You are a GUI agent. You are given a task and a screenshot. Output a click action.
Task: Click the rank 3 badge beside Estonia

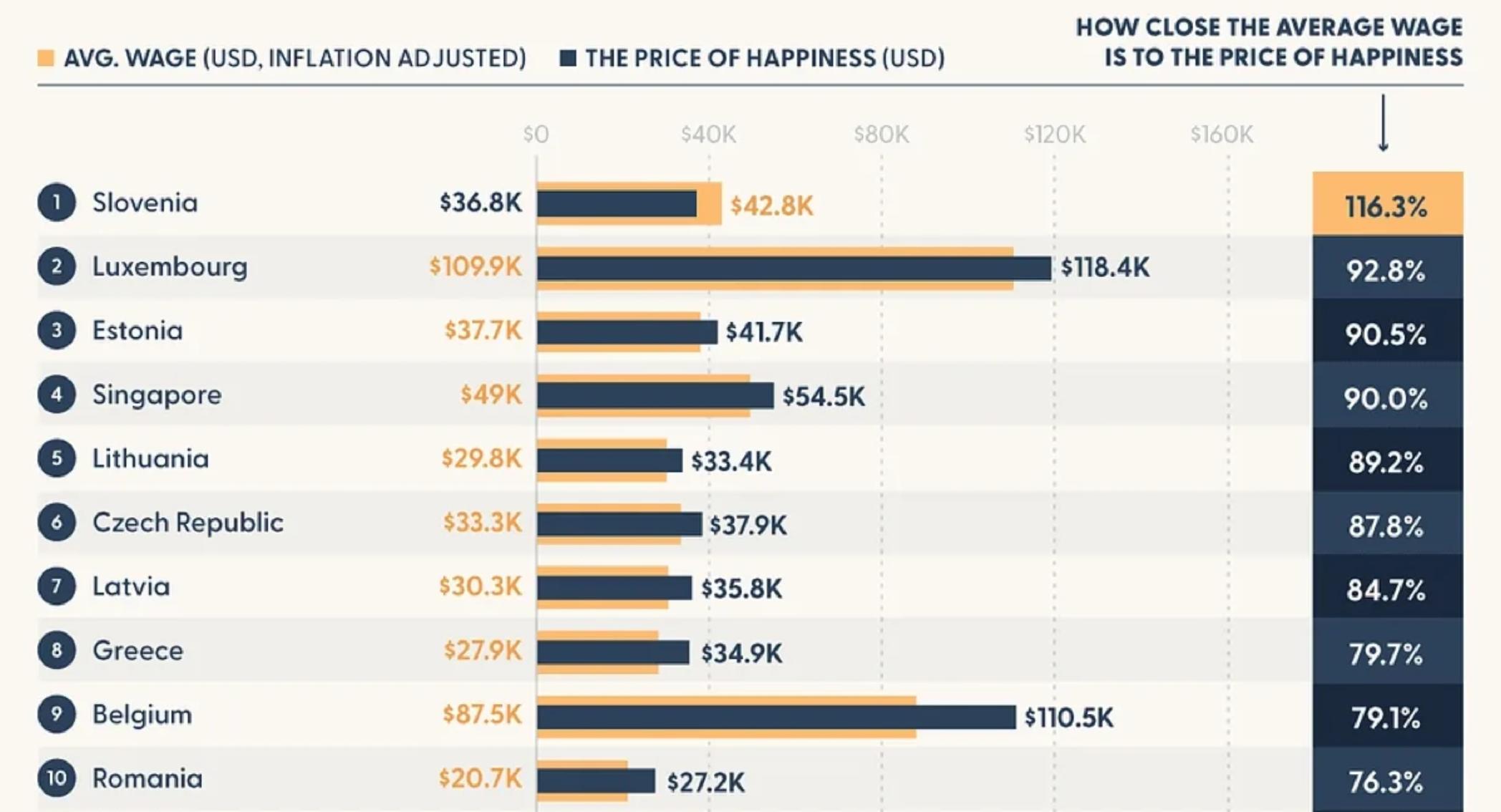point(57,330)
